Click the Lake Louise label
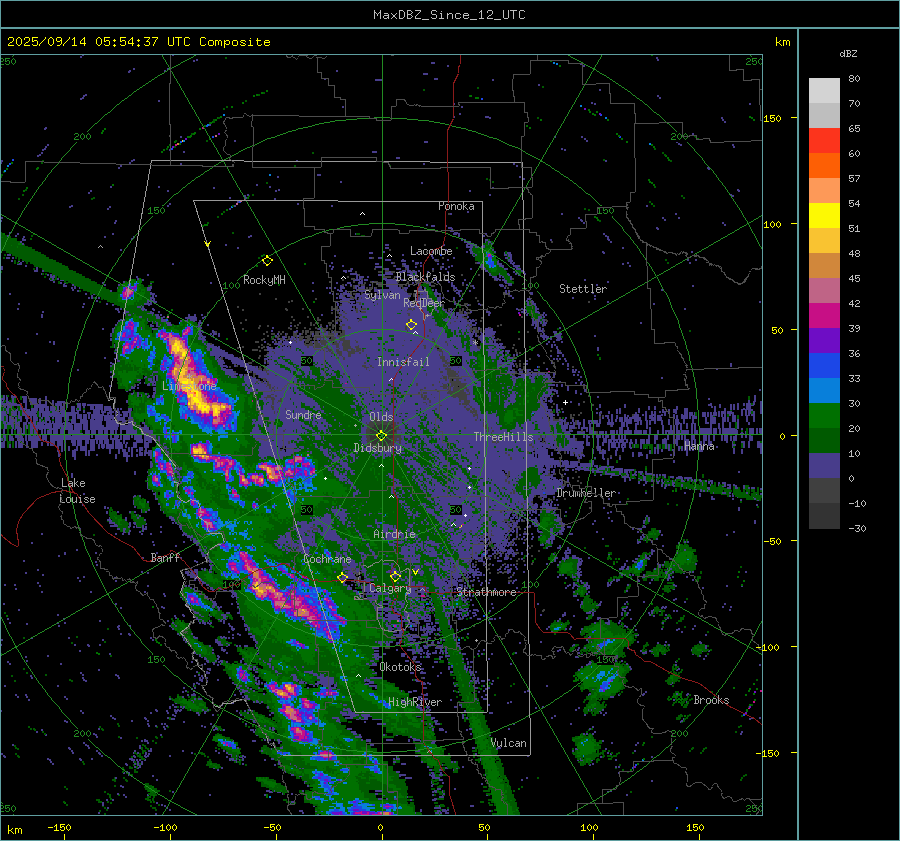The width and height of the screenshot is (900, 841). pos(77,491)
